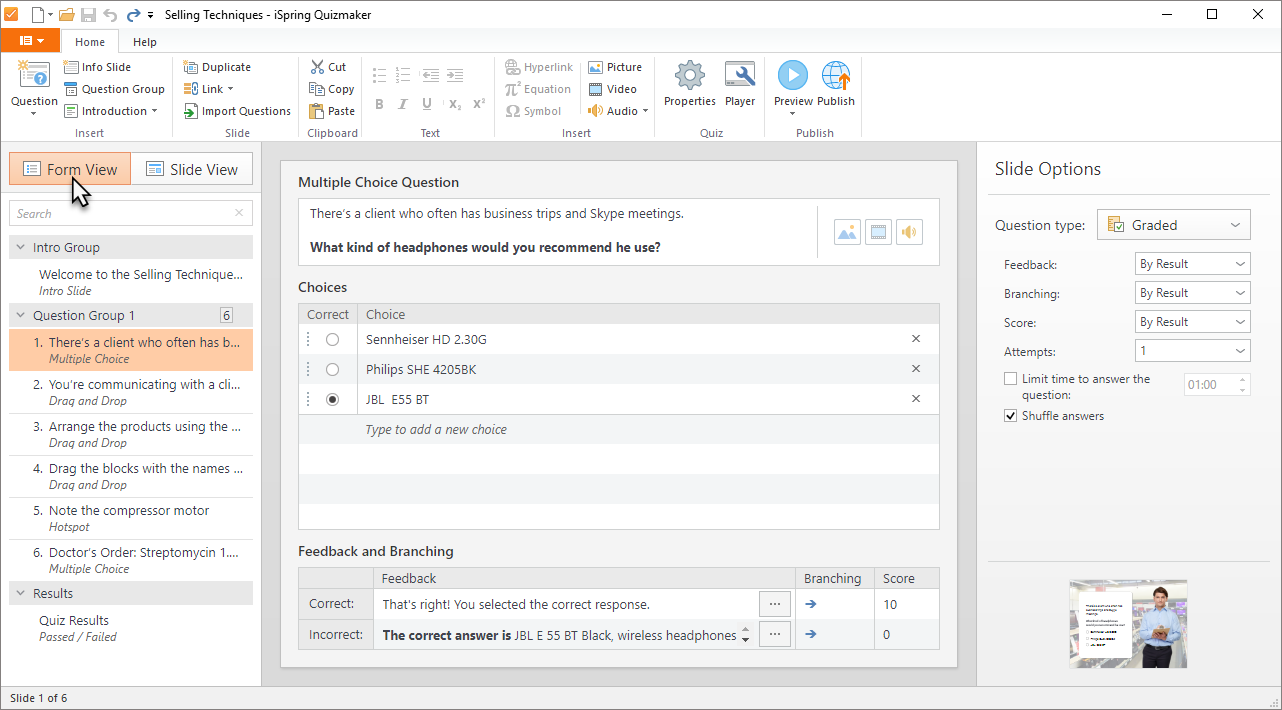Switch to the Help ribbon tab
Image resolution: width=1282 pixels, height=710 pixels.
click(145, 42)
